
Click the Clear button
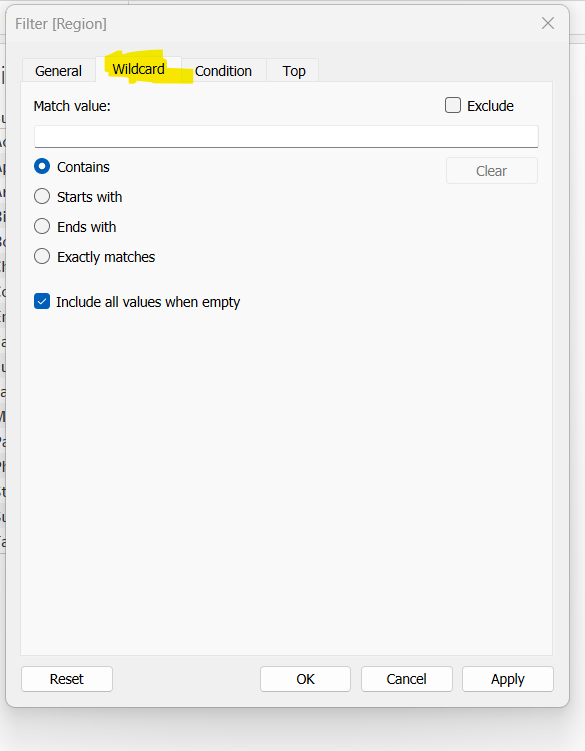492,171
